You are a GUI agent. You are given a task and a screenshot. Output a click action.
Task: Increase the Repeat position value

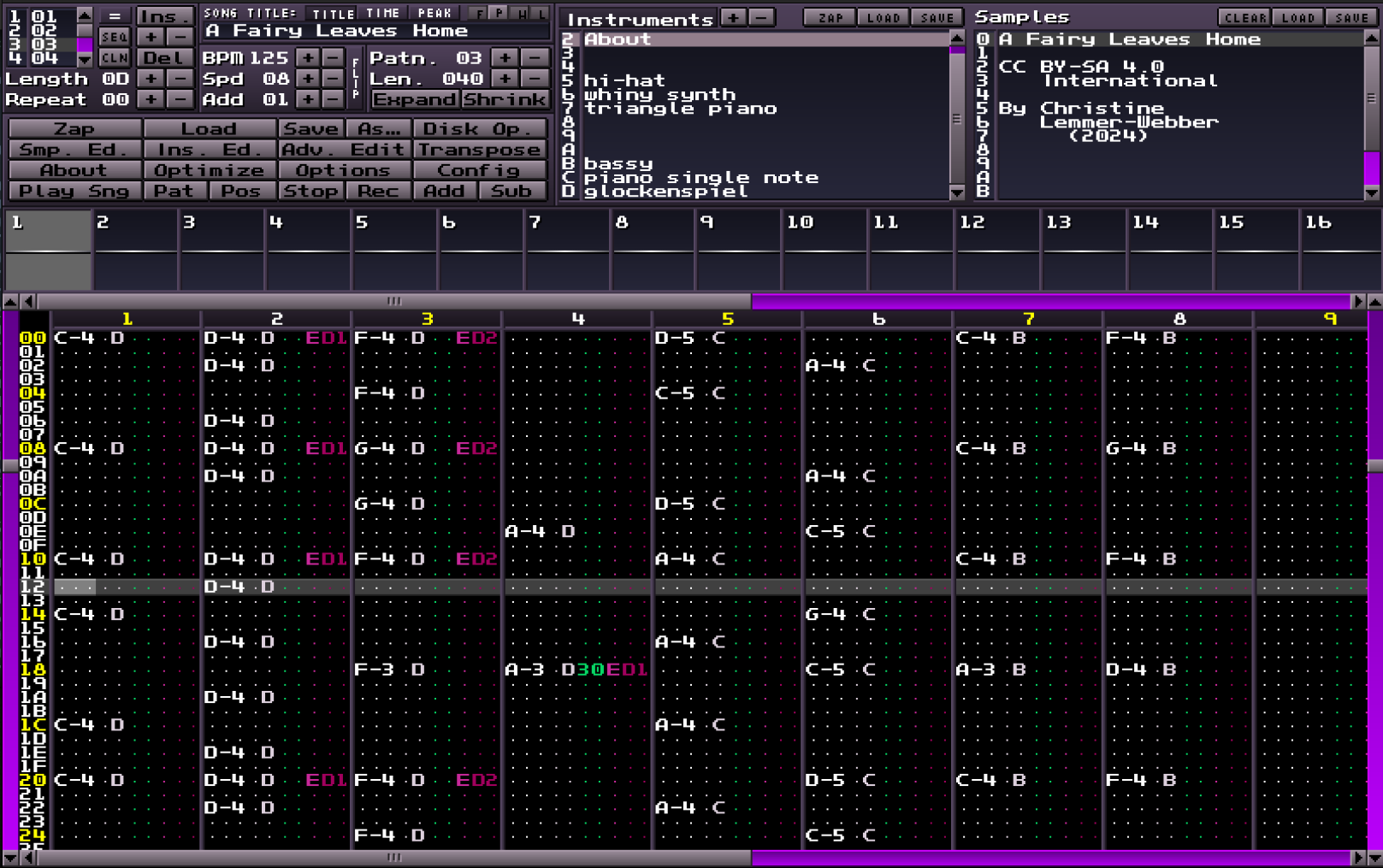[x=151, y=99]
